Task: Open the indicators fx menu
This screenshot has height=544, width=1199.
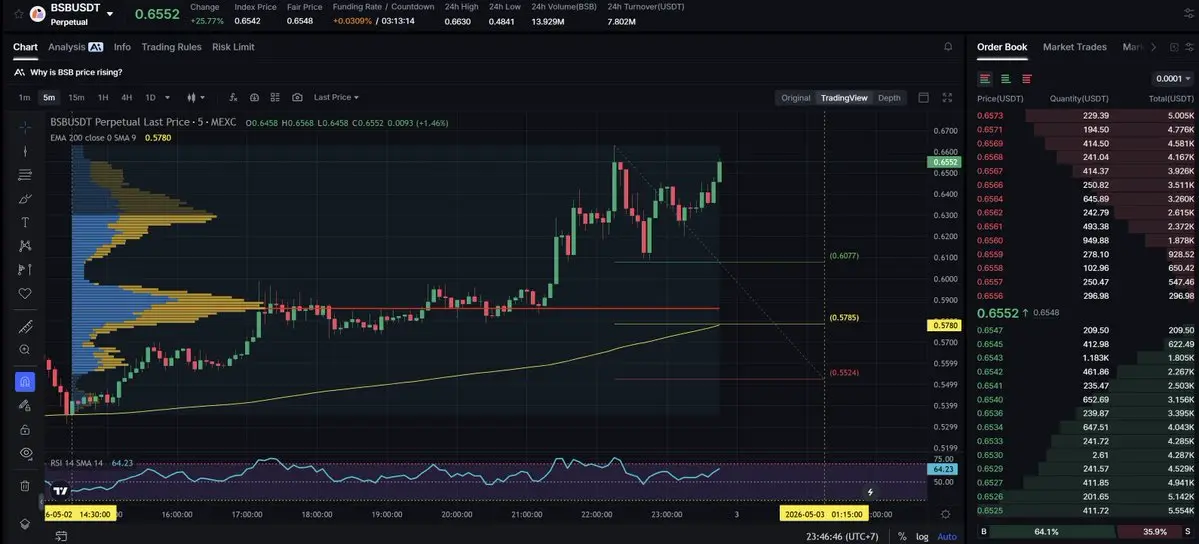Action: coord(233,97)
